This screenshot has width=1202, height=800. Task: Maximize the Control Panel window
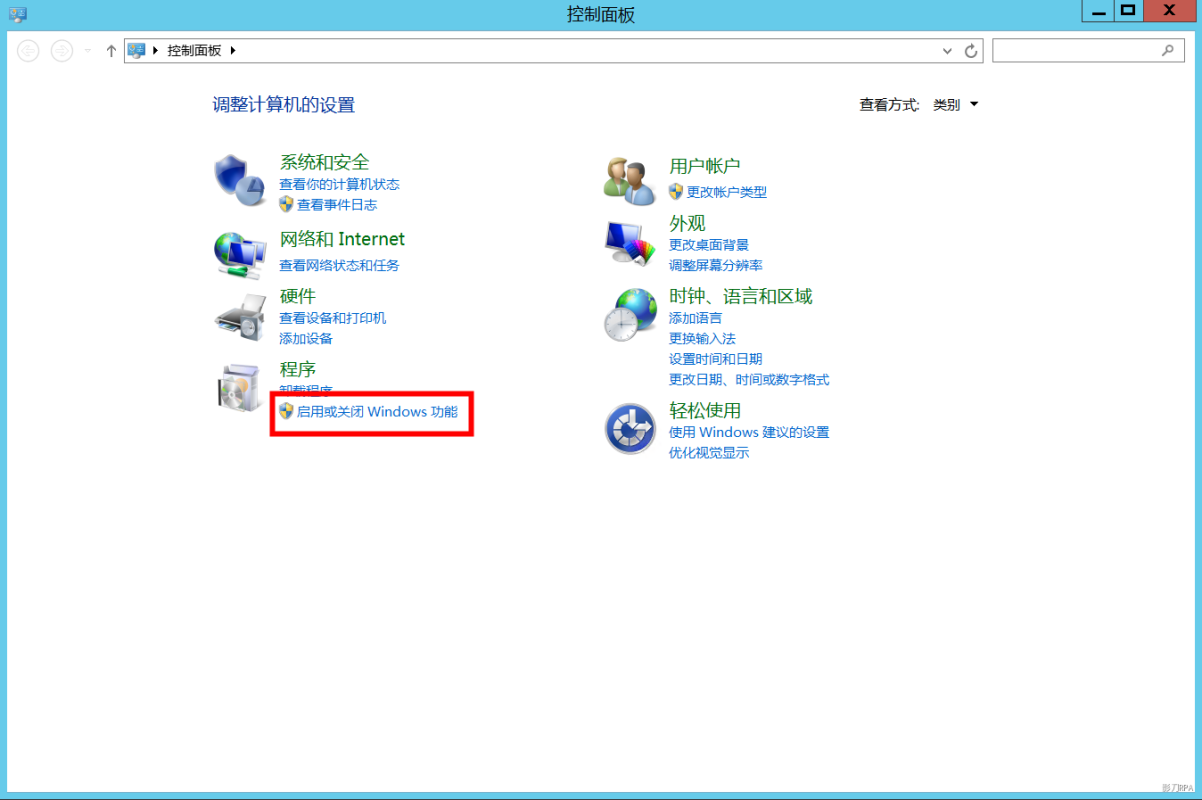pyautogui.click(x=1128, y=10)
